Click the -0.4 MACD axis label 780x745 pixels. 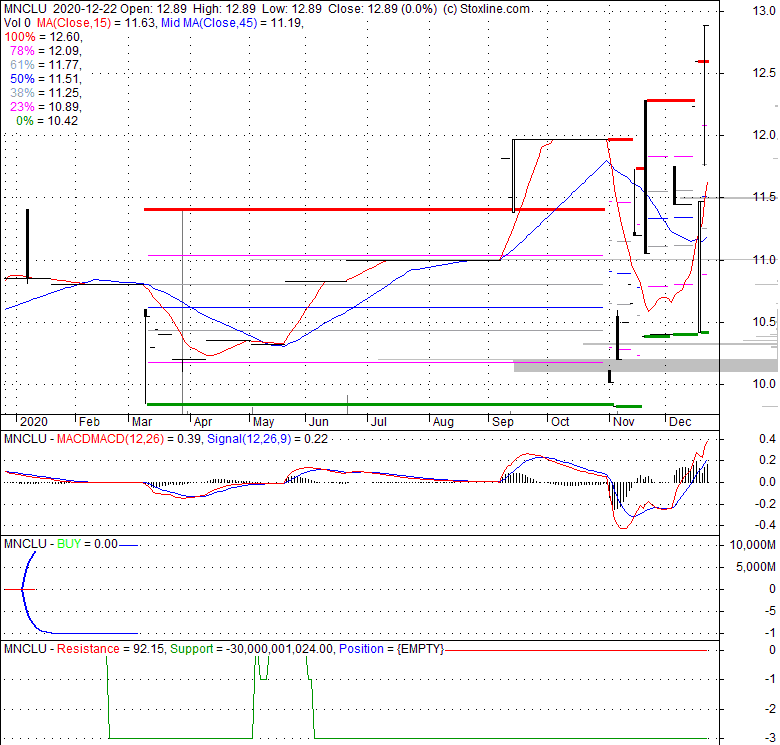click(765, 525)
